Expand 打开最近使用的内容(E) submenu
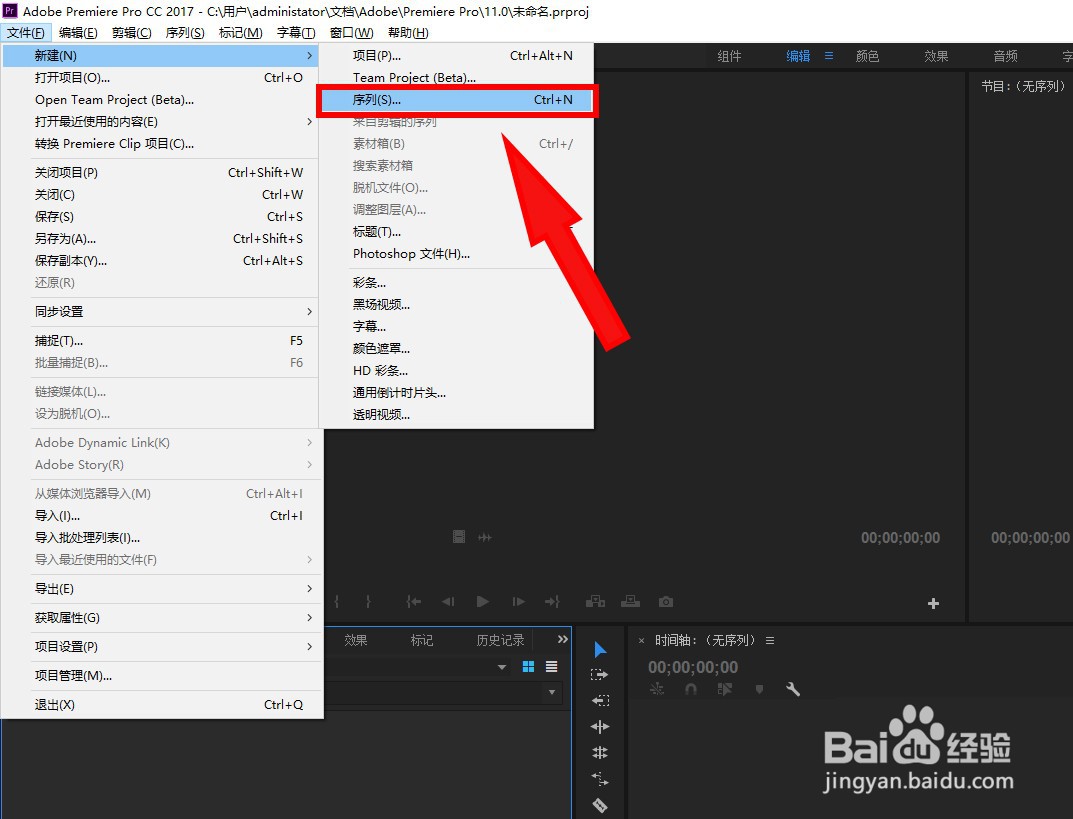 tap(309, 121)
